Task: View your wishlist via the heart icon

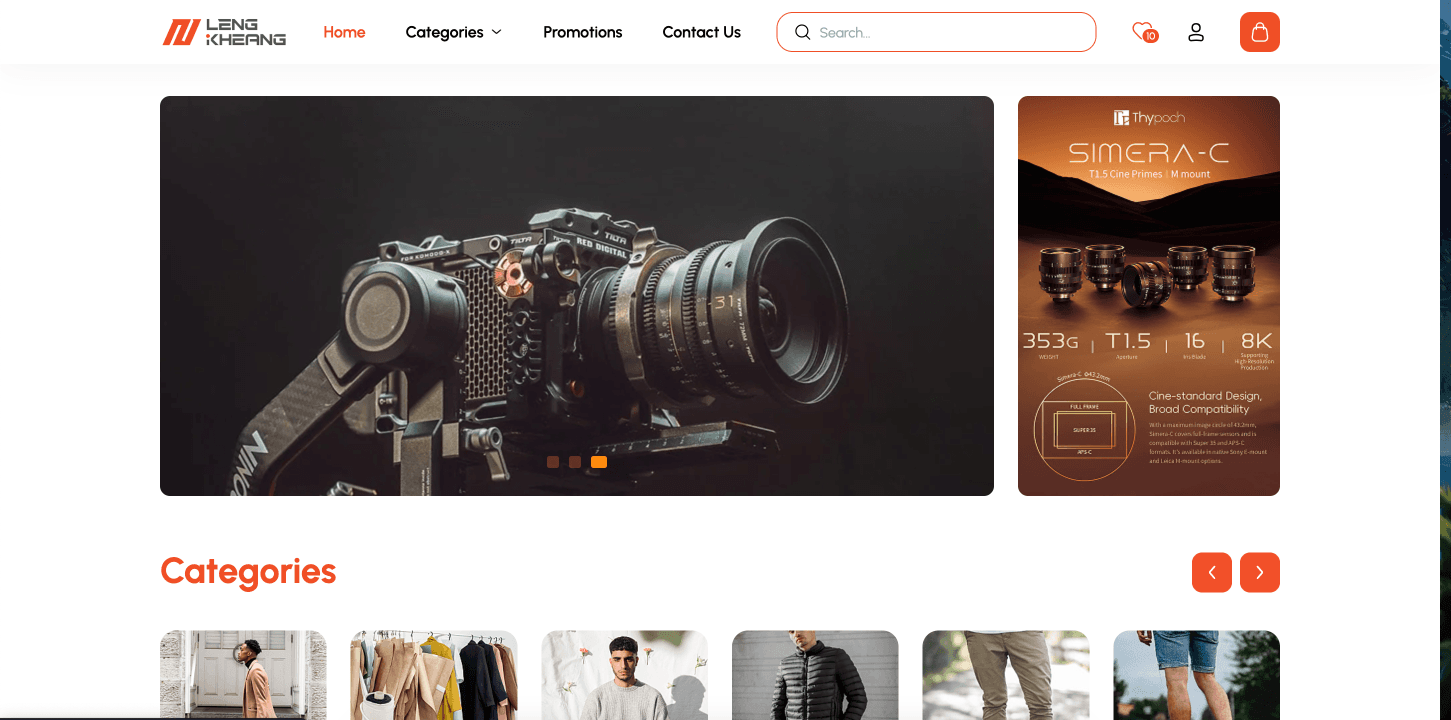Action: point(1141,31)
